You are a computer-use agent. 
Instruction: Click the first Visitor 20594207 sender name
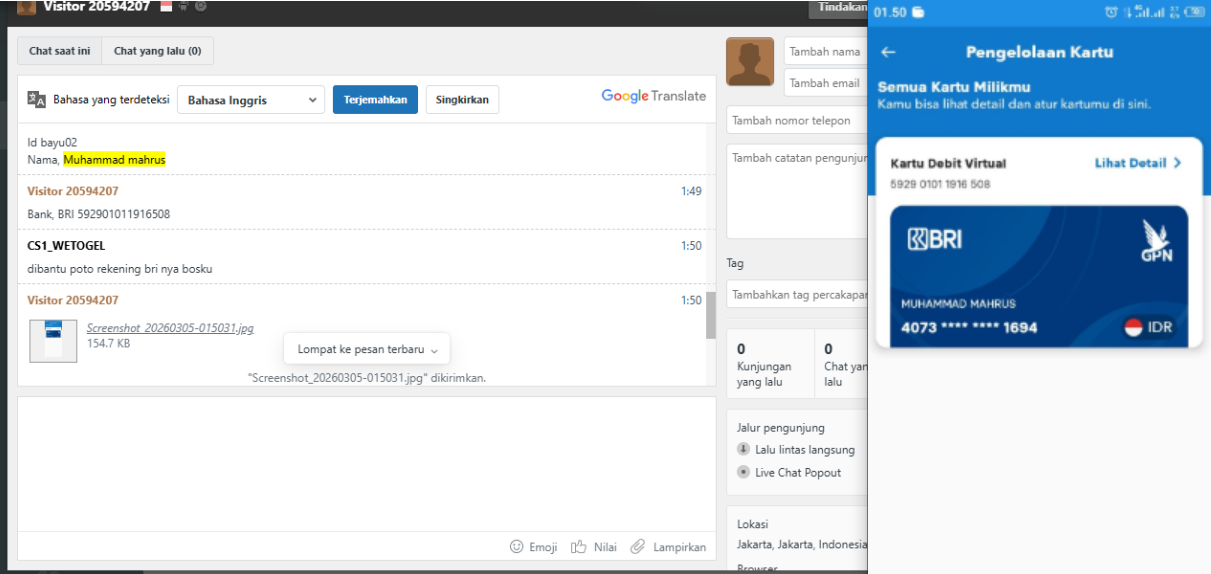pyautogui.click(x=73, y=191)
